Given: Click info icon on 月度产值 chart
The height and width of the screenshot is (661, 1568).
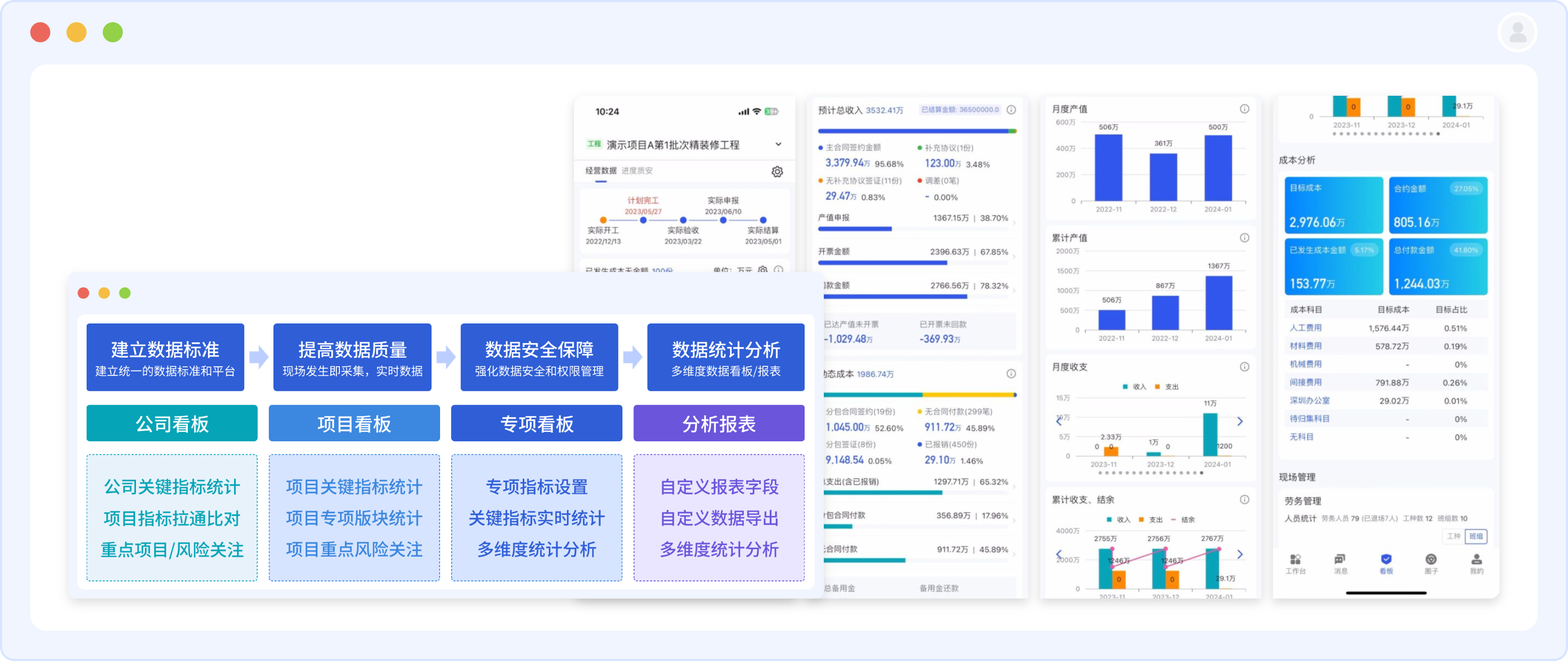Looking at the screenshot, I should point(1244,108).
